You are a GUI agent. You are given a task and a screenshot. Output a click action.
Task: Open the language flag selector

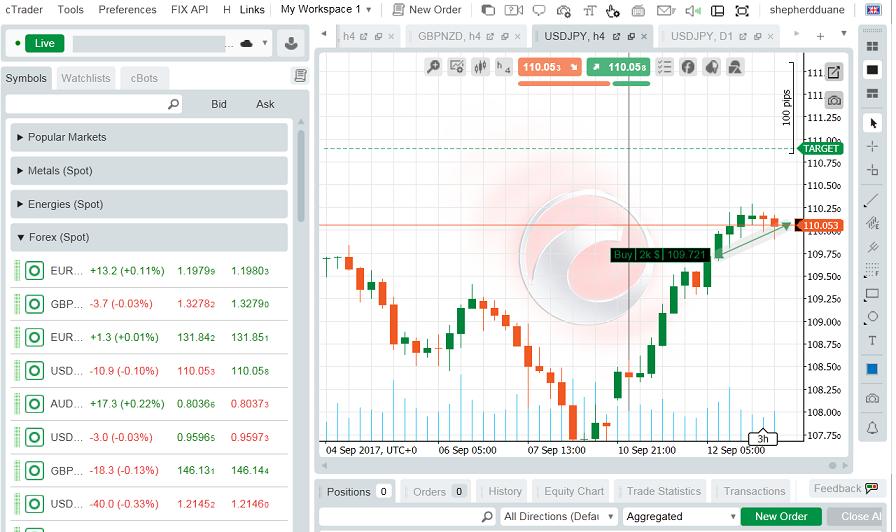click(873, 10)
